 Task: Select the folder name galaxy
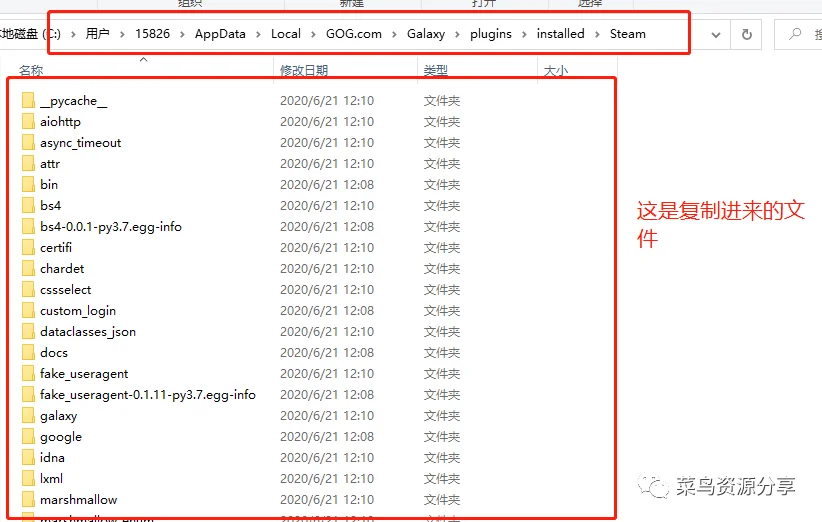click(x=58, y=416)
